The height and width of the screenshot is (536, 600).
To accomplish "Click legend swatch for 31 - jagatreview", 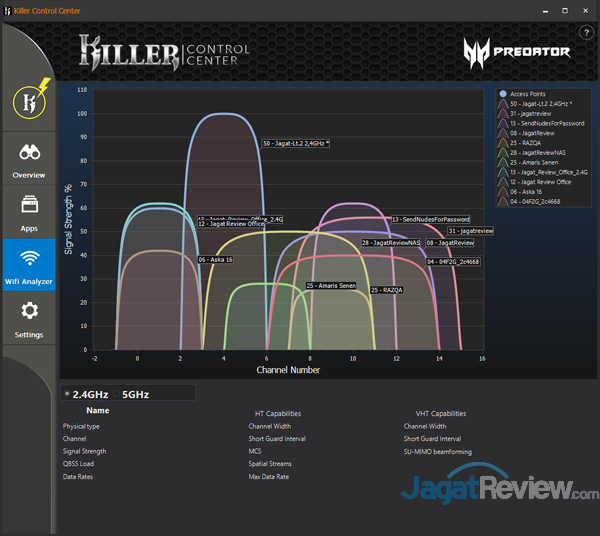I will pyautogui.click(x=503, y=114).
